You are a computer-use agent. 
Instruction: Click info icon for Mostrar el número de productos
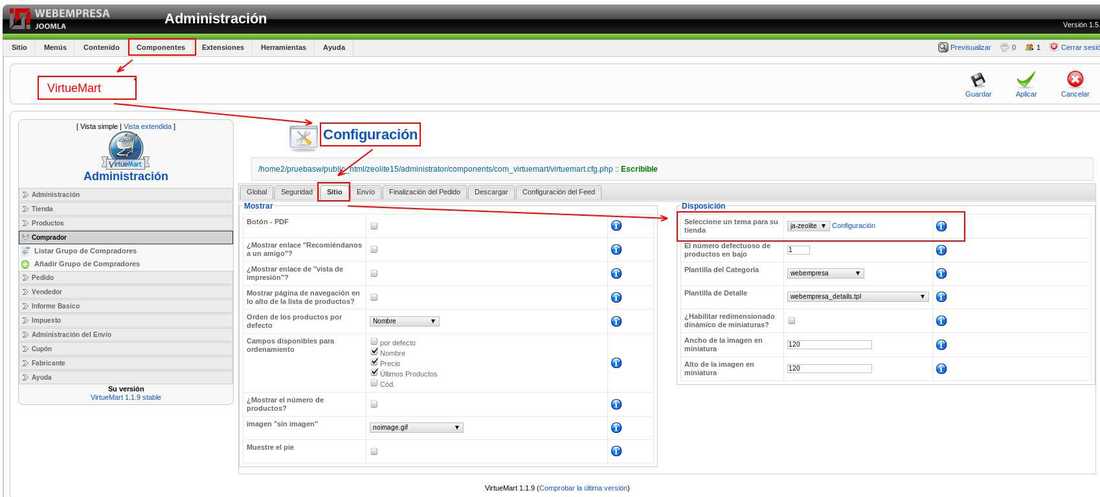tap(616, 404)
